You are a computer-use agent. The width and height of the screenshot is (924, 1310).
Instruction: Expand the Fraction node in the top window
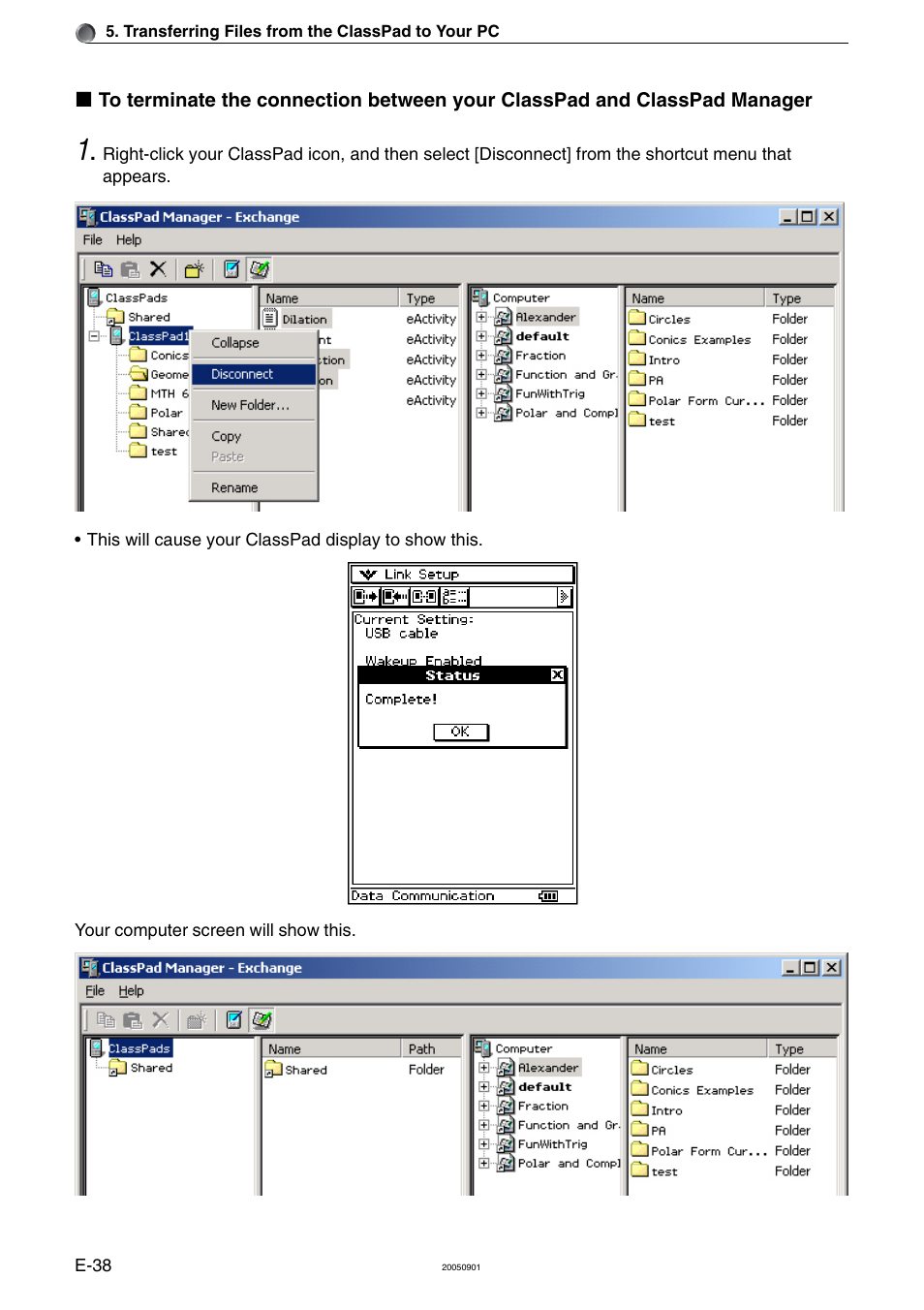481,356
